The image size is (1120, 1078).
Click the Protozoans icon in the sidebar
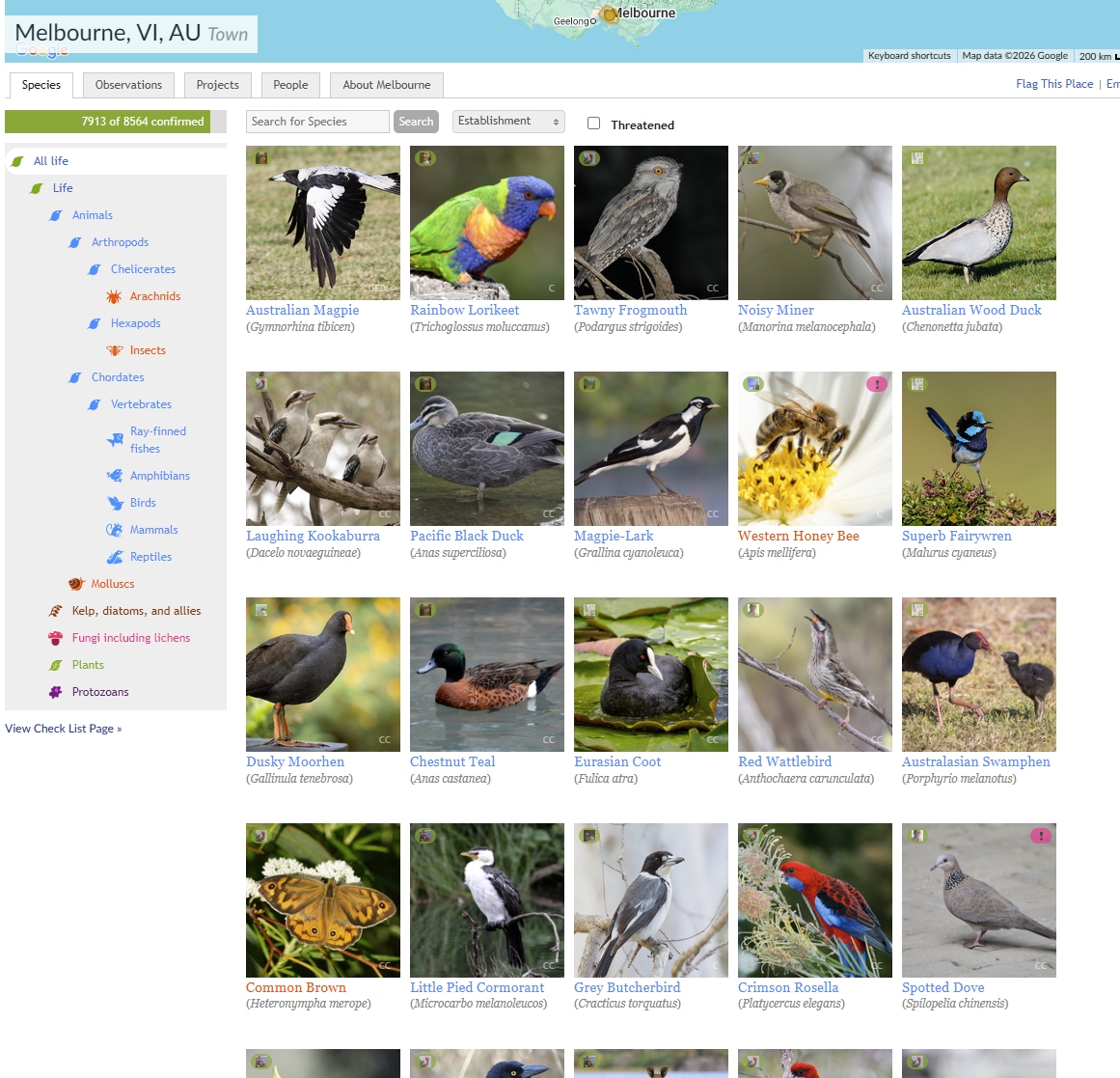click(56, 692)
